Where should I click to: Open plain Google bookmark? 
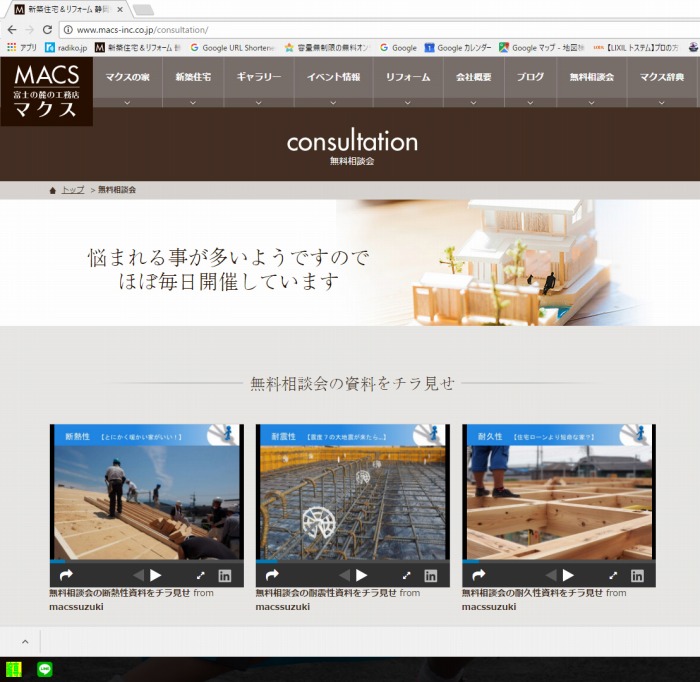click(x=398, y=47)
